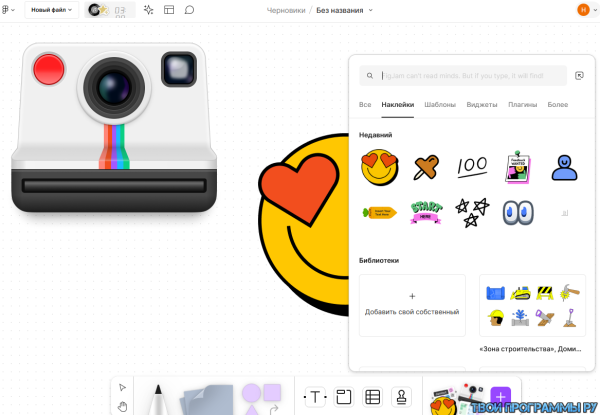
Task: Pick the three stars sticker
Action: tap(472, 212)
